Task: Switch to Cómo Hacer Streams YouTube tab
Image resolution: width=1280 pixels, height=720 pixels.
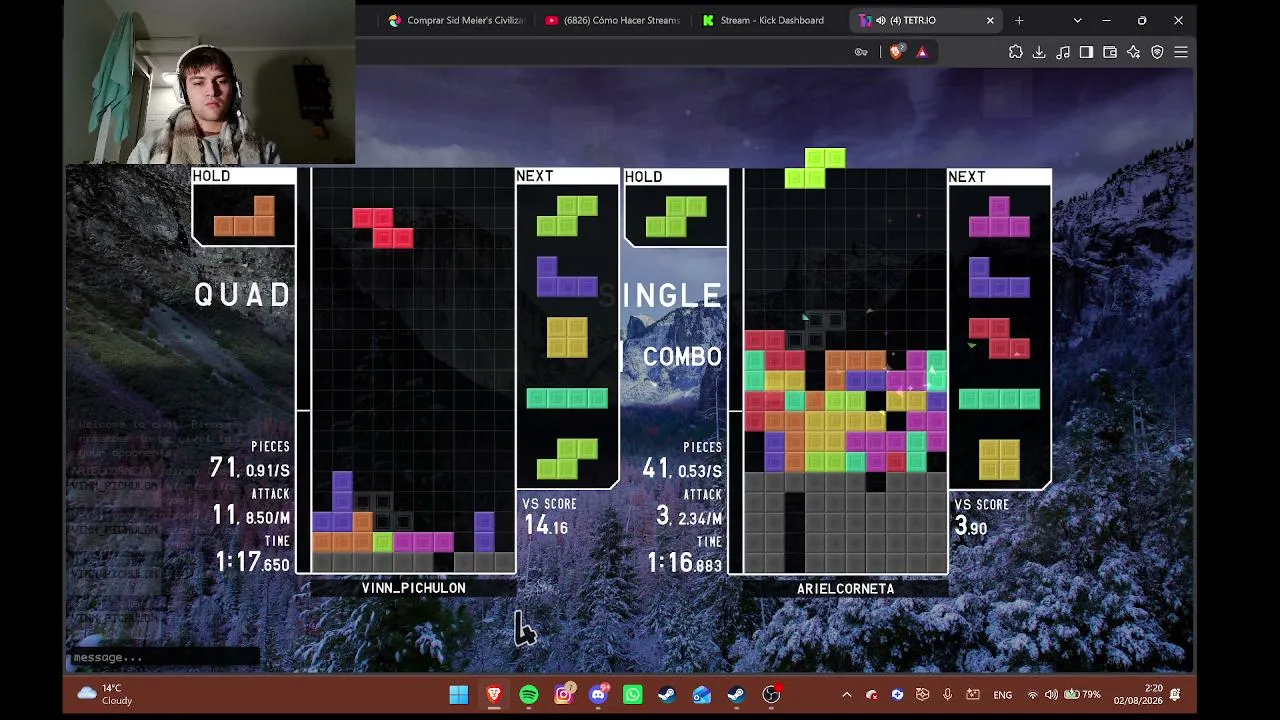Action: click(613, 20)
